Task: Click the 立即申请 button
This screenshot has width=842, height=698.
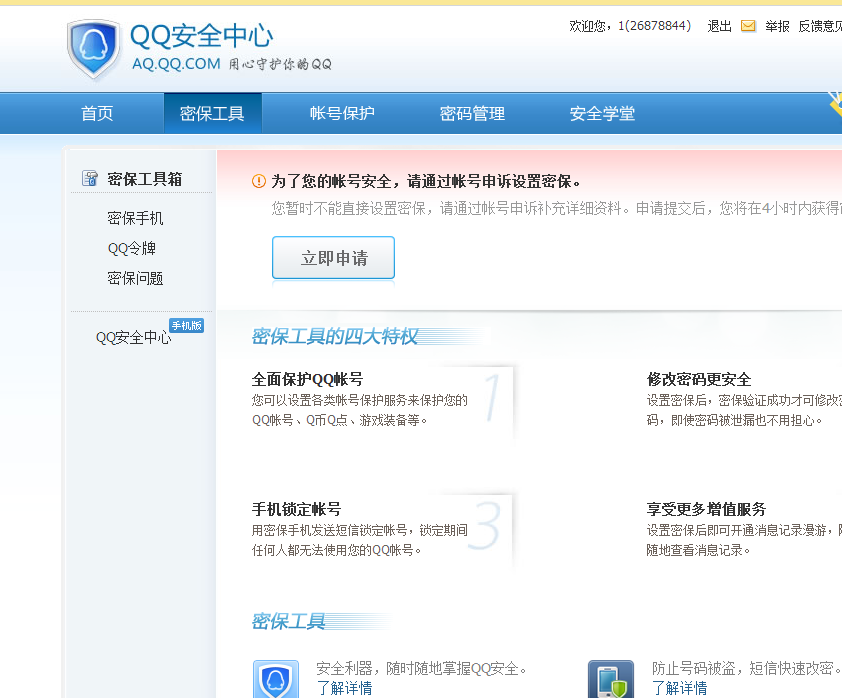Action: point(333,258)
